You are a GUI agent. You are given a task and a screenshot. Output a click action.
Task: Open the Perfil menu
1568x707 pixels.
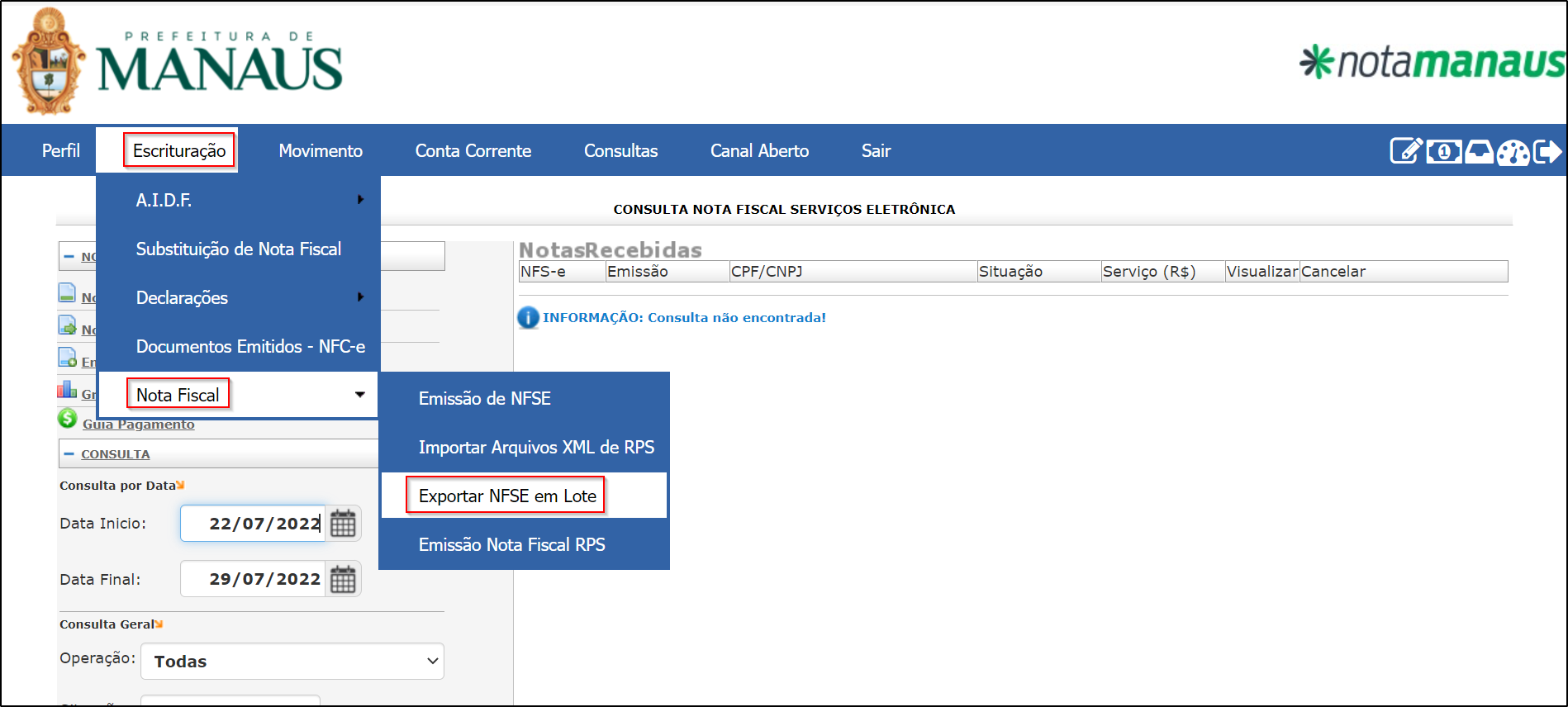(61, 150)
